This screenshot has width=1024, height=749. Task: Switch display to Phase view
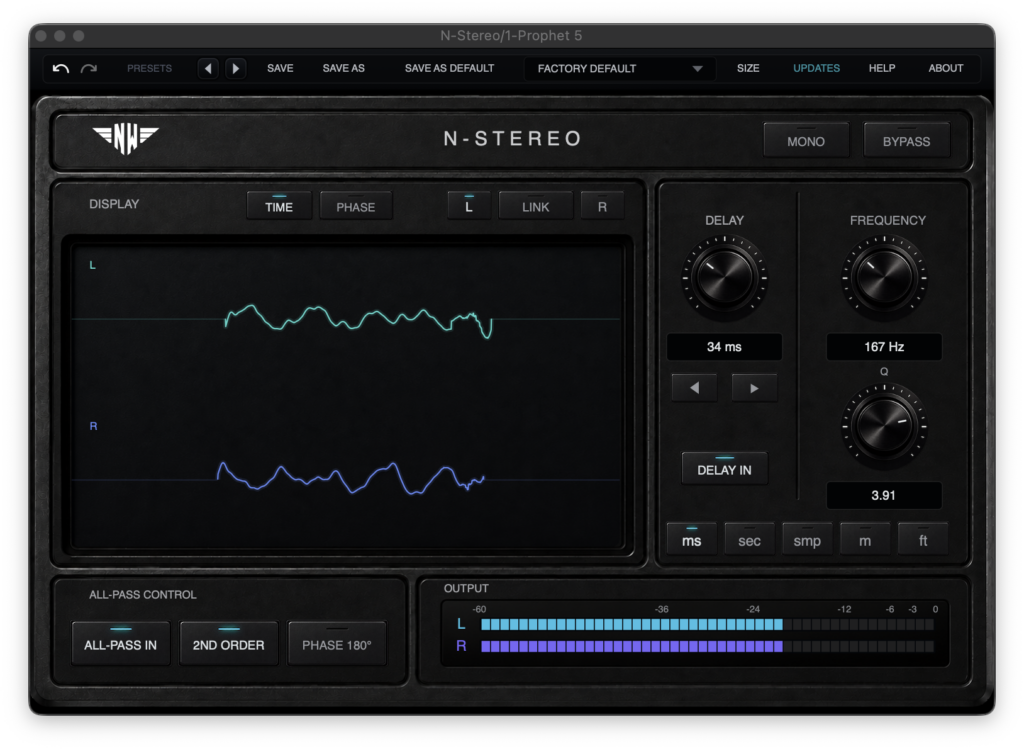click(x=356, y=206)
